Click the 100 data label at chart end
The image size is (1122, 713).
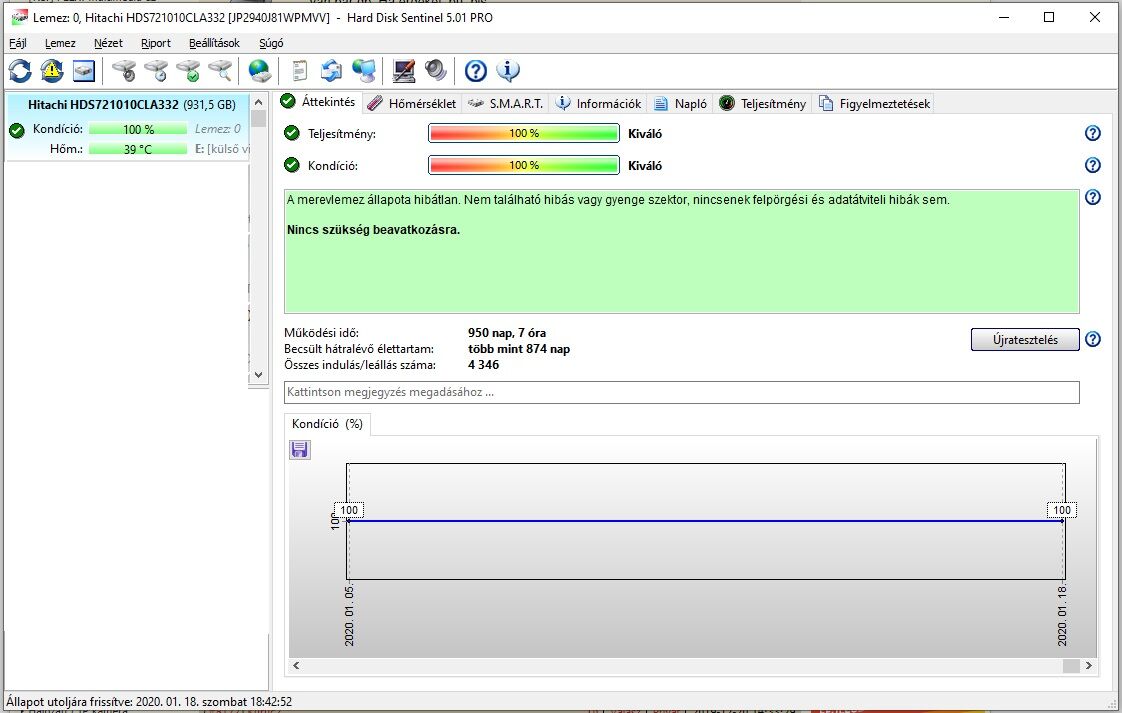coord(1062,510)
